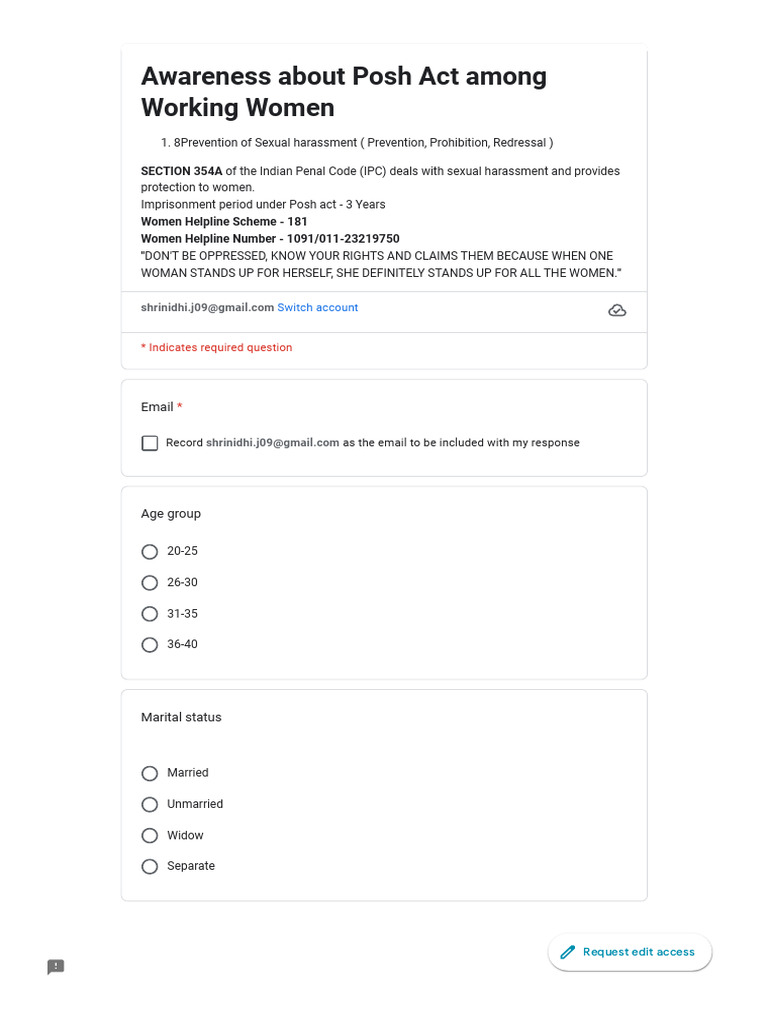Click the SECTION 354A bold description text
The height and width of the screenshot is (1024, 768).
(x=181, y=171)
